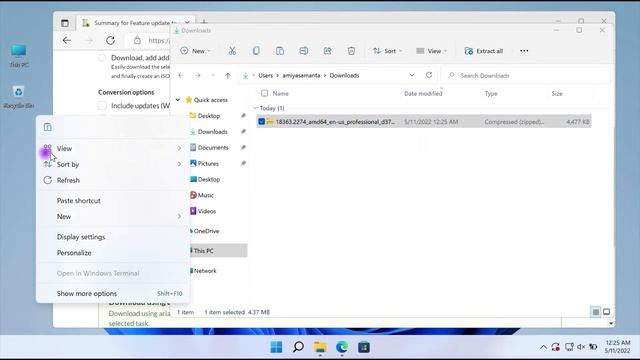Viewport: 640px width, 360px height.
Task: Toggle the select-all checkbox beside Name
Action: (x=264, y=93)
